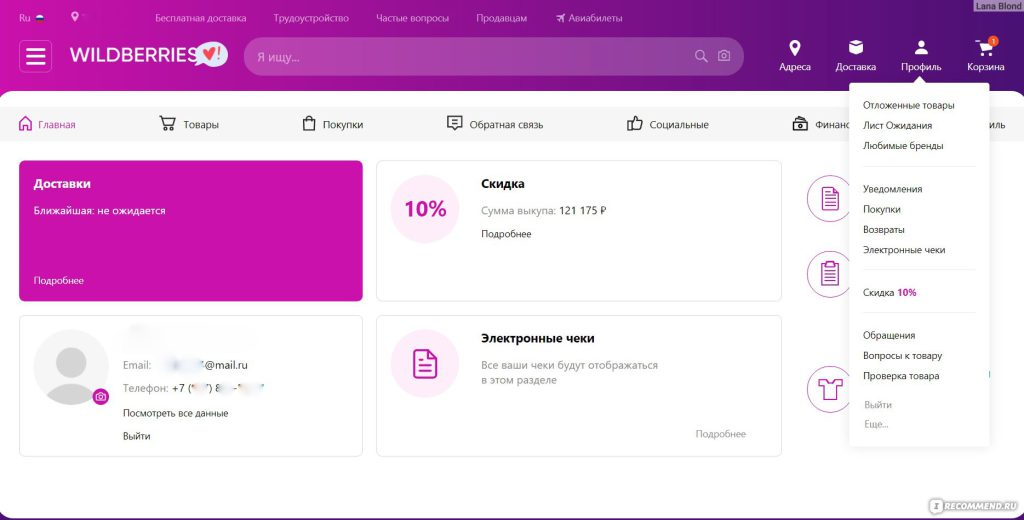Select Проверка товара menu item
1024x520 pixels.
901,376
